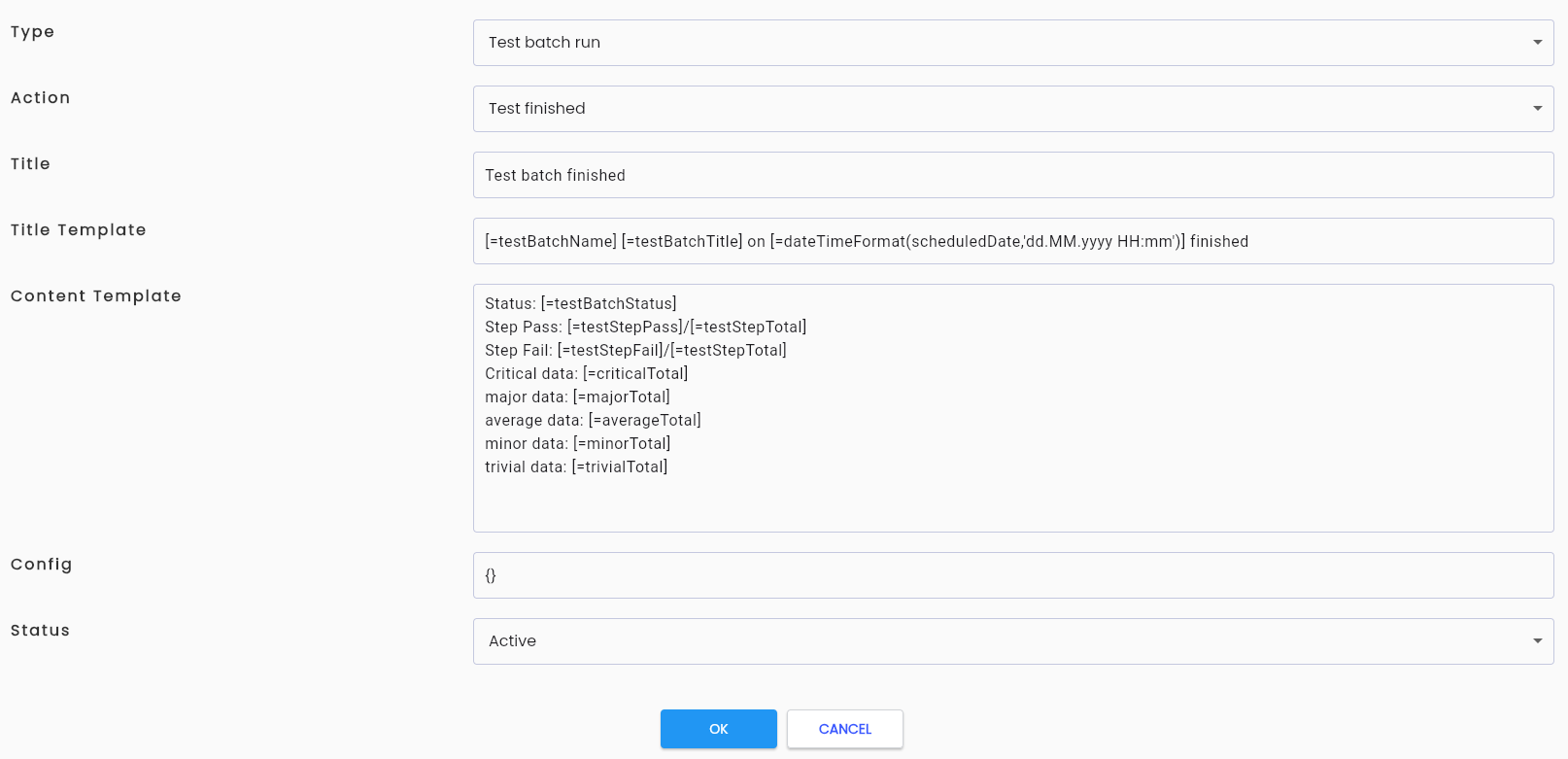Click the Status dropdown arrow icon

tap(1537, 641)
